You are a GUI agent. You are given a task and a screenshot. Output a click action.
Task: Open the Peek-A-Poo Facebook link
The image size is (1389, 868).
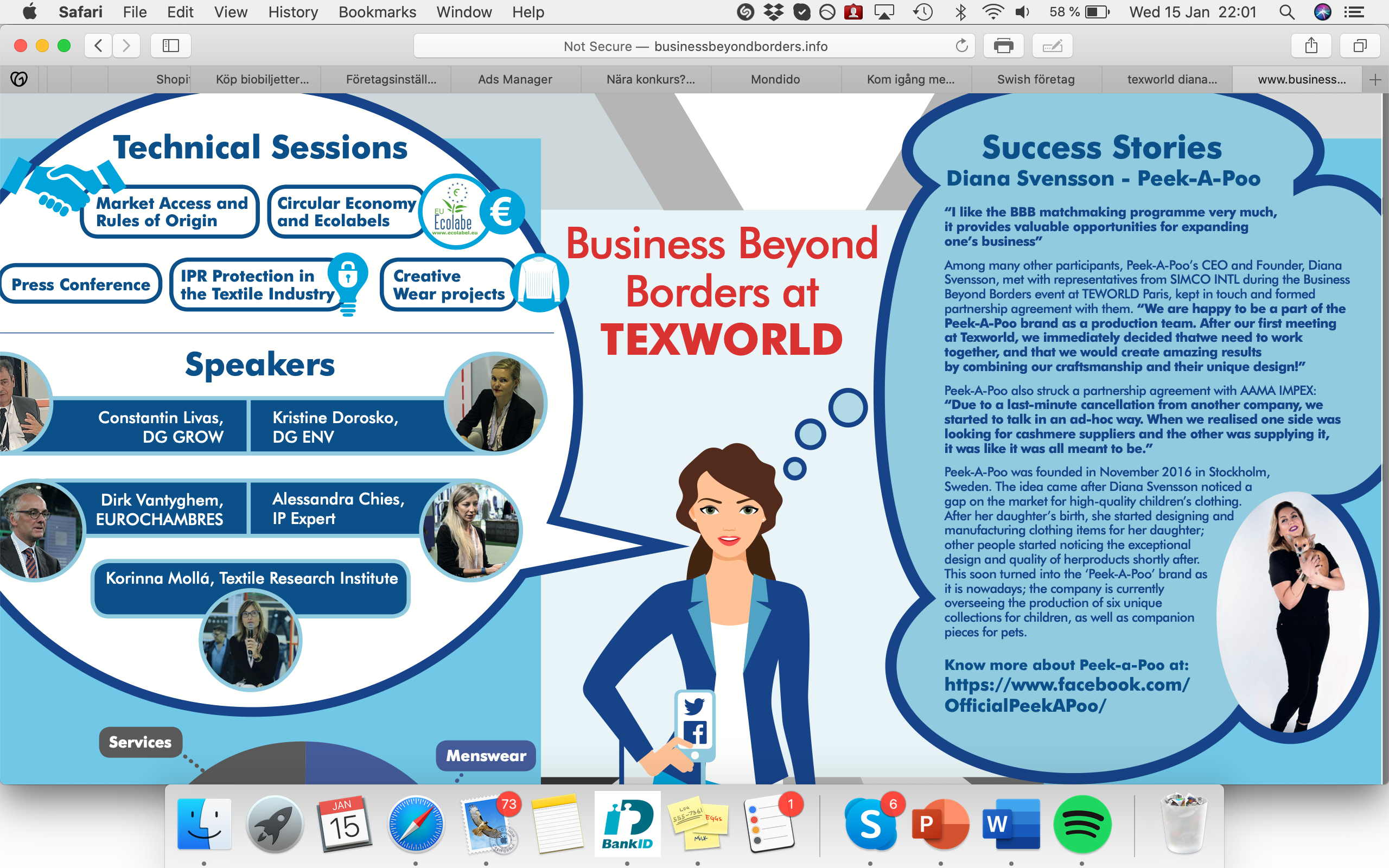click(x=1066, y=694)
